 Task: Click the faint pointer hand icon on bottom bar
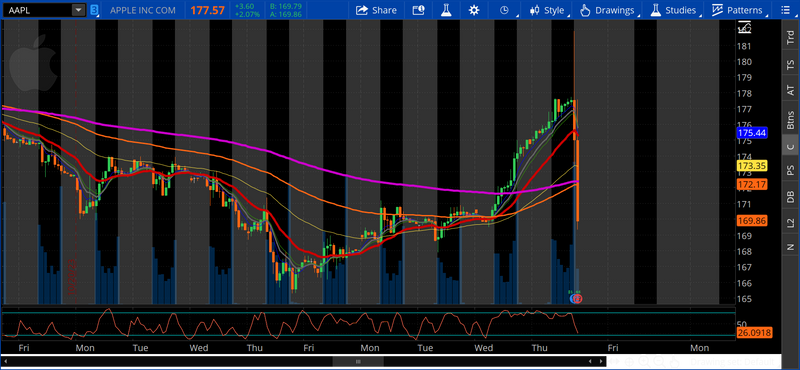coord(674,362)
